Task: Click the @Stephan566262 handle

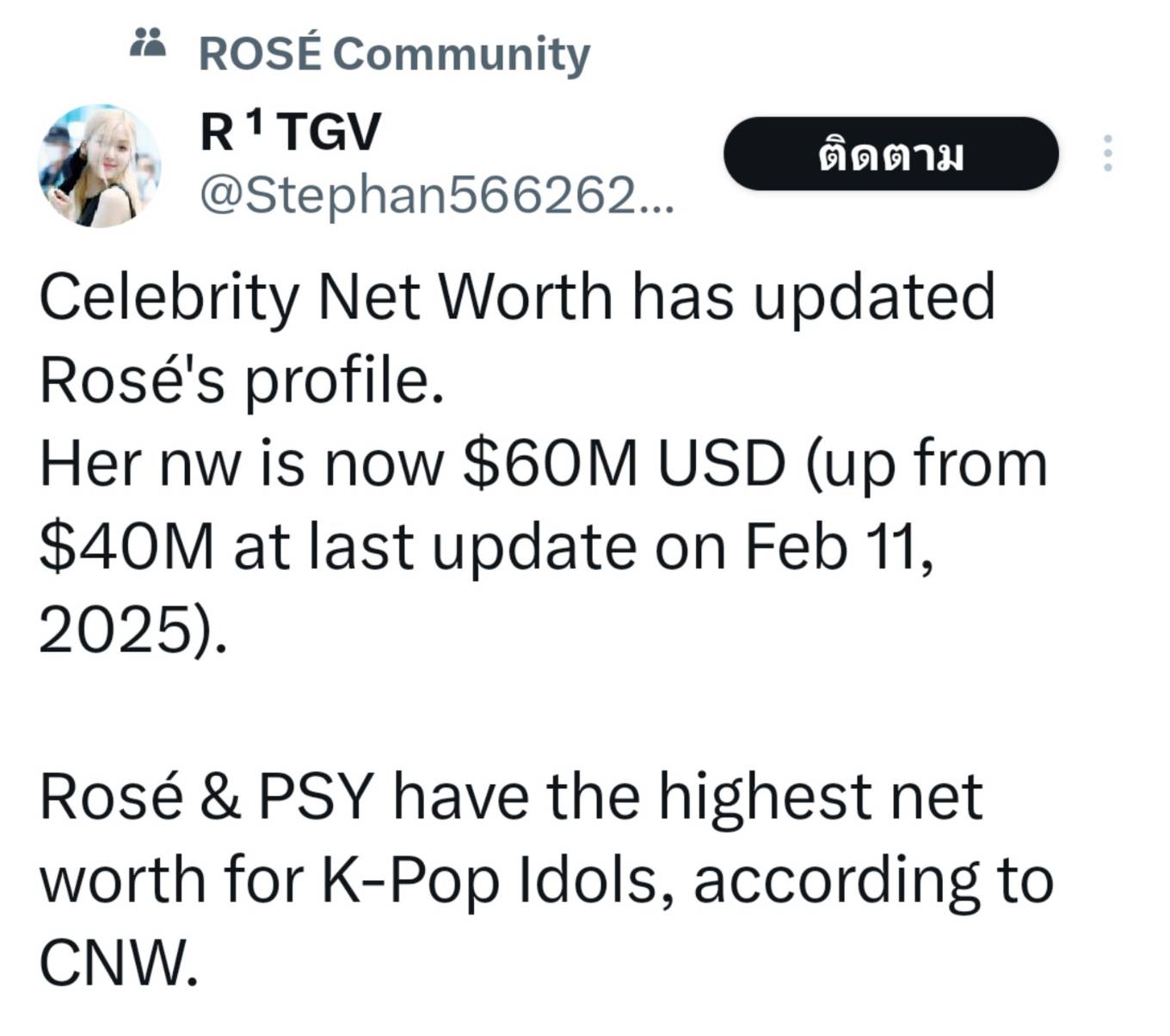Action: point(435,195)
